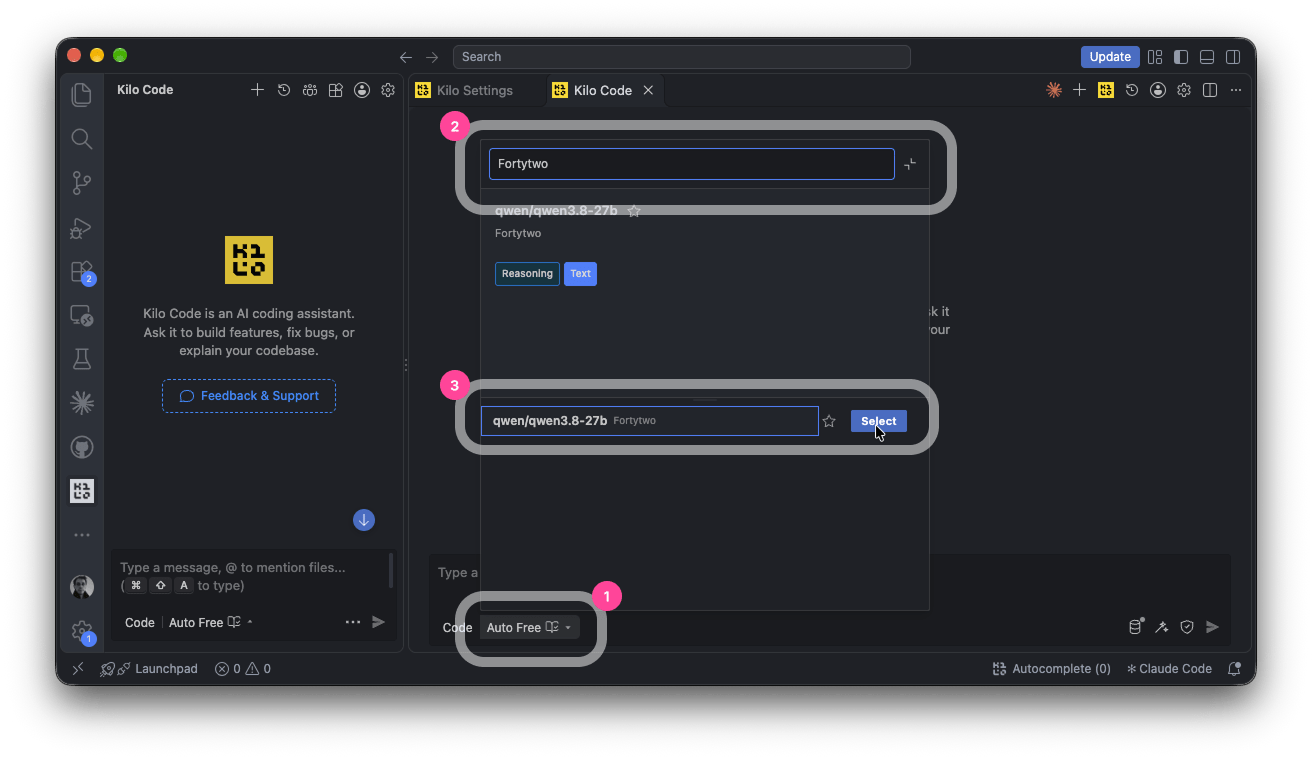Go forward with the right arrow

432,57
